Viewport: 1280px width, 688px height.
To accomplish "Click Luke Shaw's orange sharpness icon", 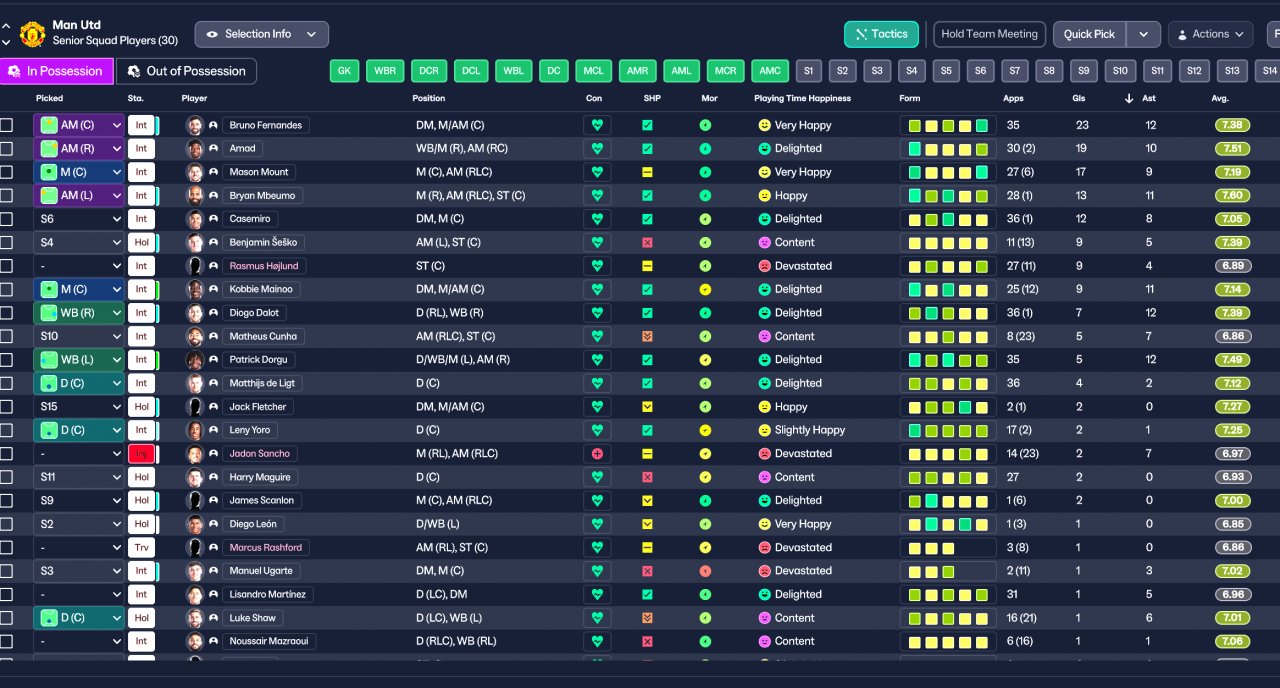I will point(647,618).
